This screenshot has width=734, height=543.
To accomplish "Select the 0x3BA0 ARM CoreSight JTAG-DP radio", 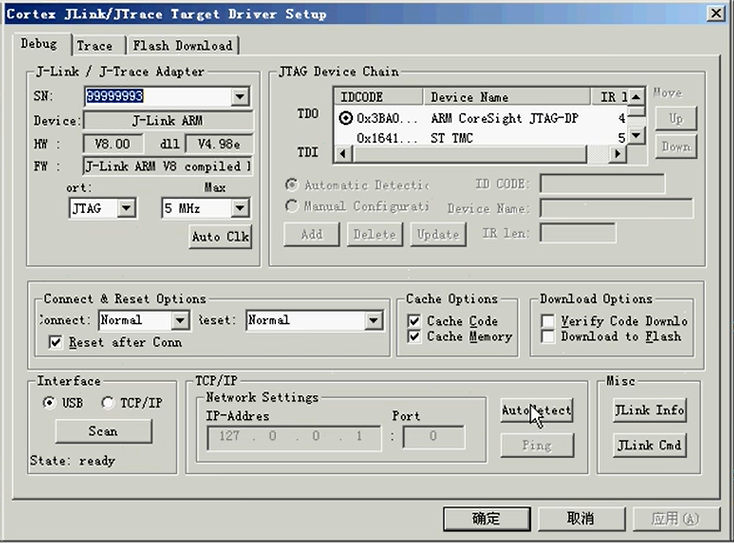I will (x=345, y=118).
